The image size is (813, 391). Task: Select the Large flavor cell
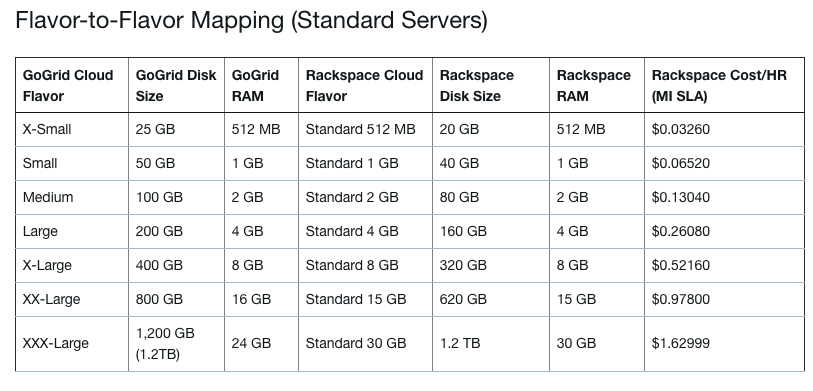click(x=72, y=231)
